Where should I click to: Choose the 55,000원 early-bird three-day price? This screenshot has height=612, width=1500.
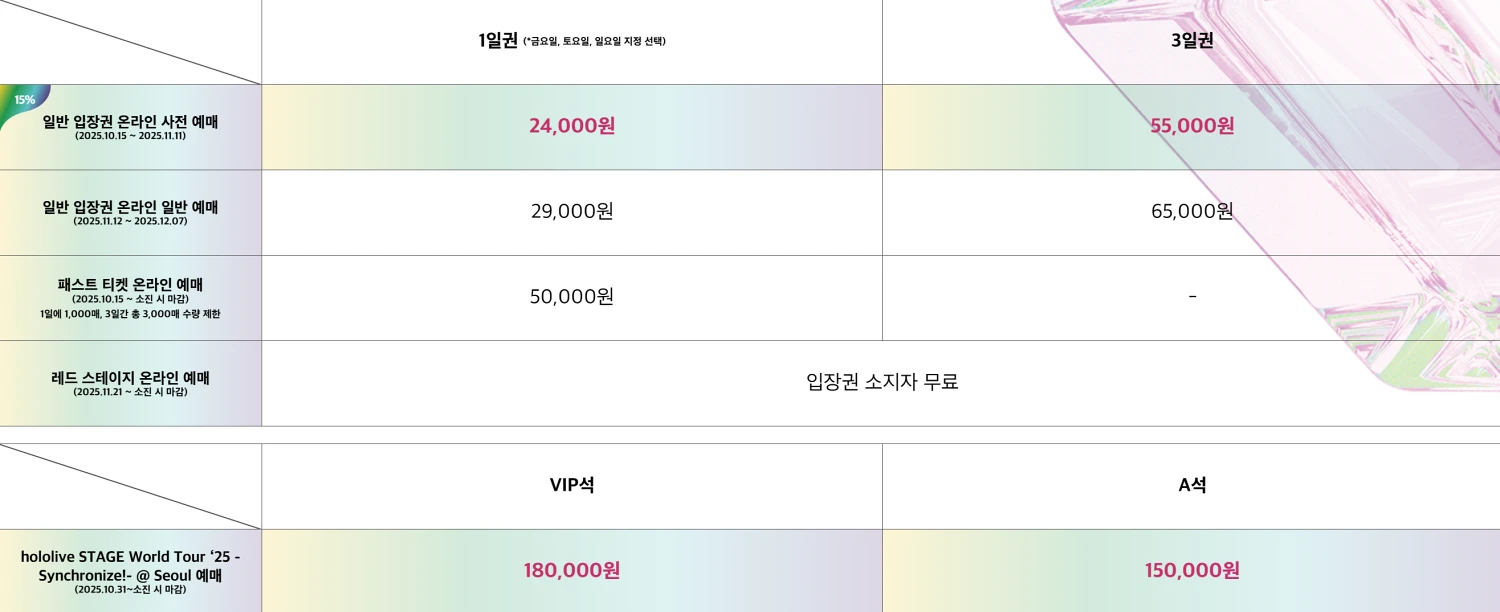[x=1192, y=126]
